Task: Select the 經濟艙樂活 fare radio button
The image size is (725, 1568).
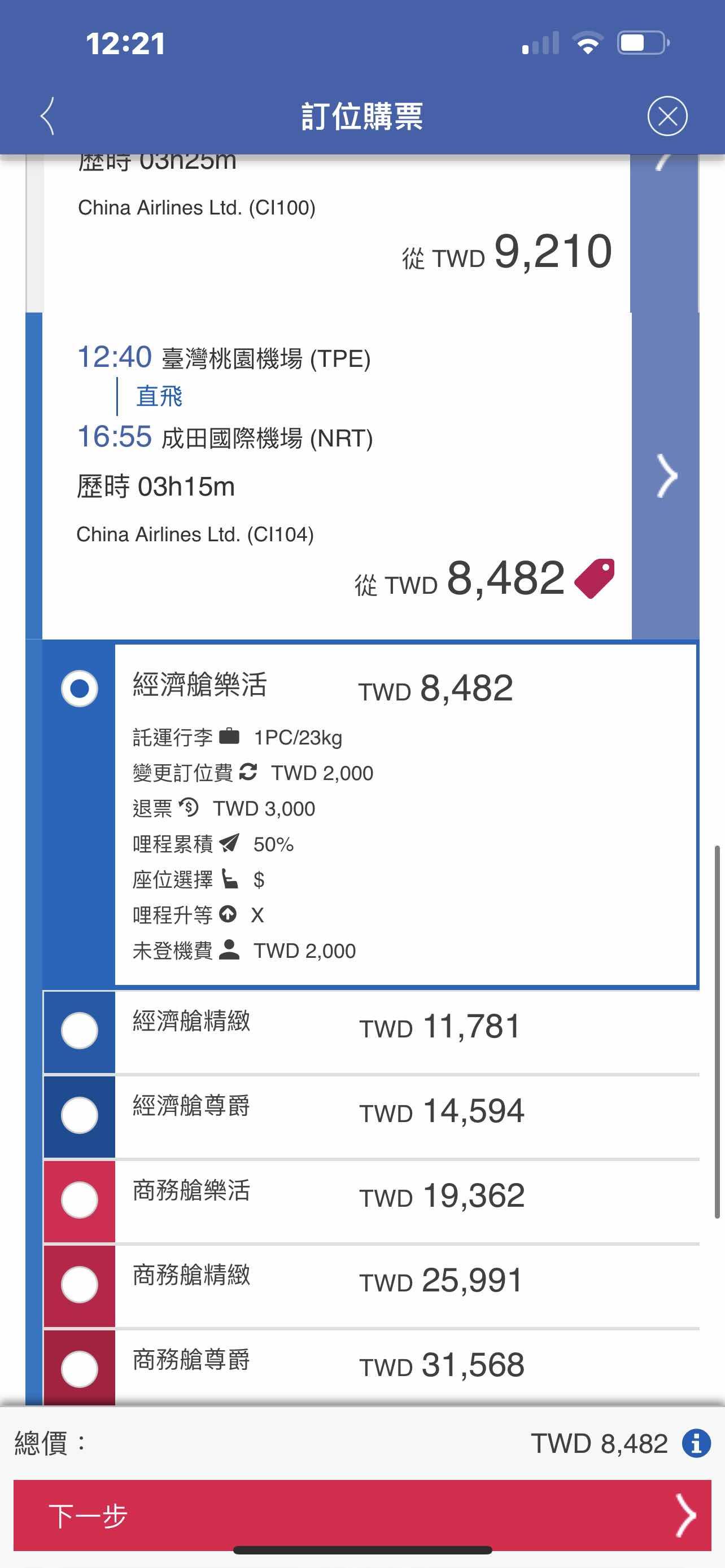Action: (80, 689)
